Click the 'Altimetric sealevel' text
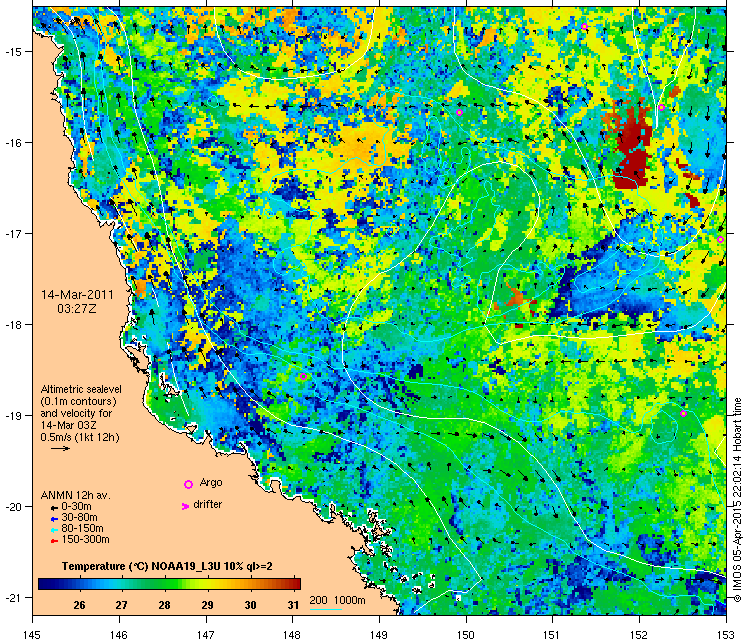The width and height of the screenshot is (750, 640). (81, 389)
